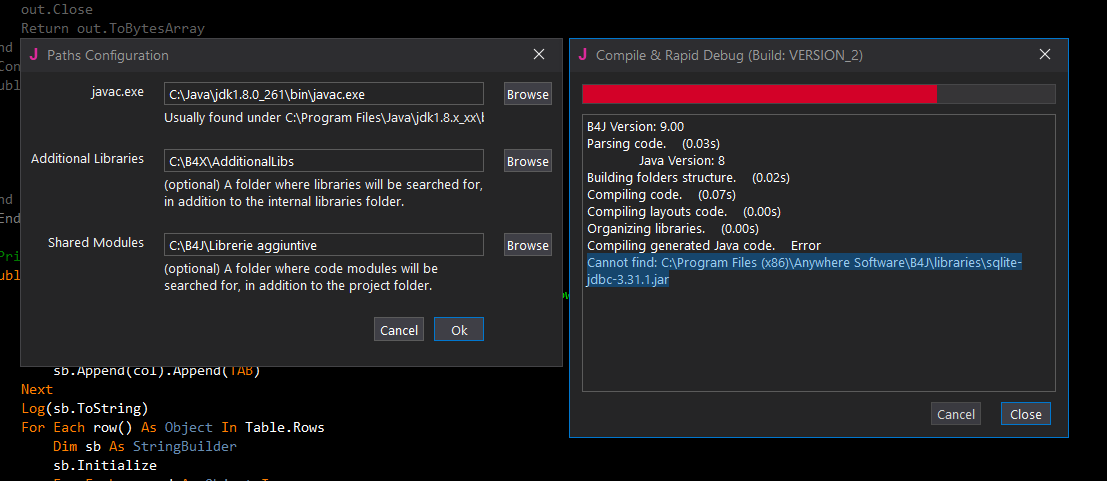The image size is (1107, 481).
Task: Click the Additional Libraries path field
Action: coord(324,161)
